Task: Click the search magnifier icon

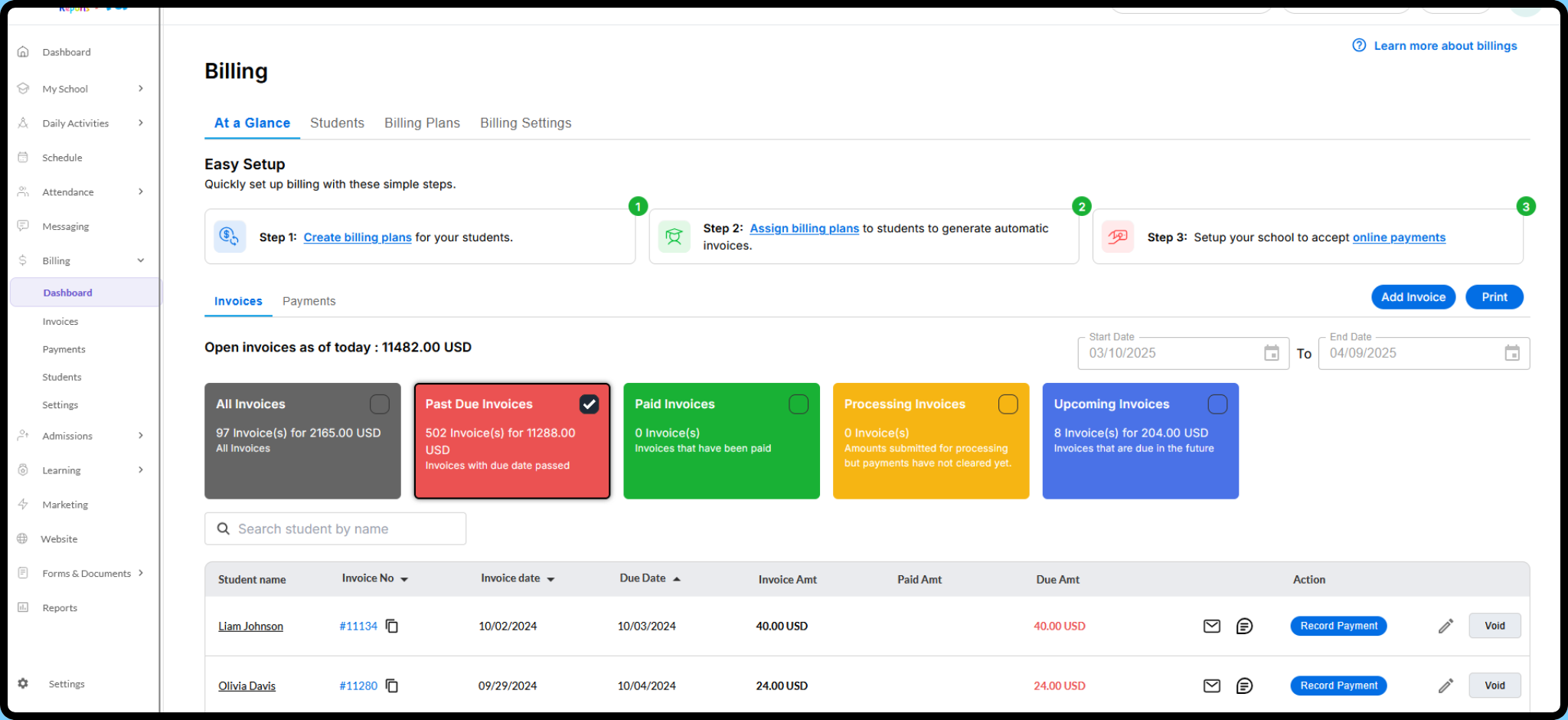Action: pyautogui.click(x=224, y=529)
